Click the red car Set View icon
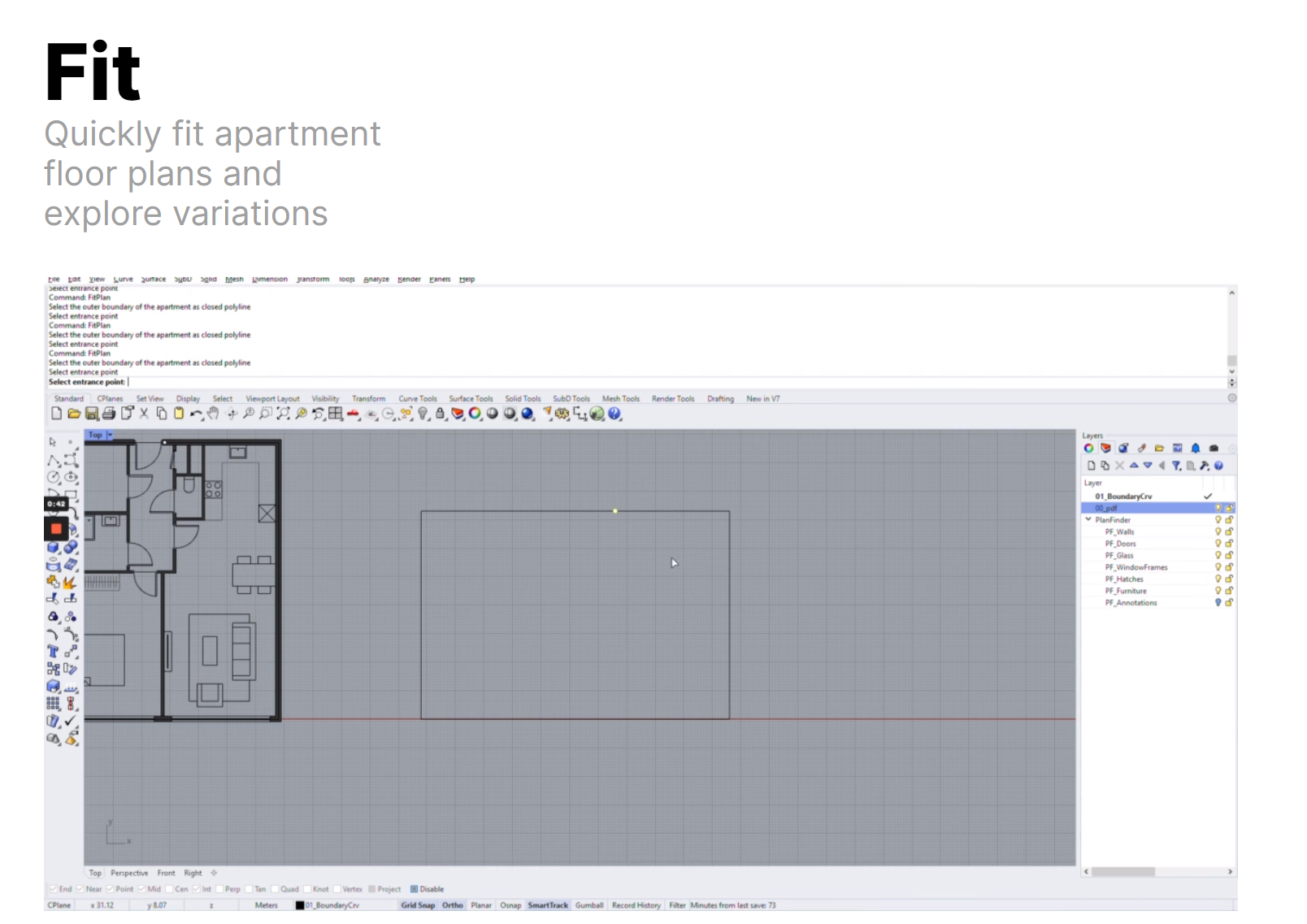The height and width of the screenshot is (924, 1307). tap(353, 414)
